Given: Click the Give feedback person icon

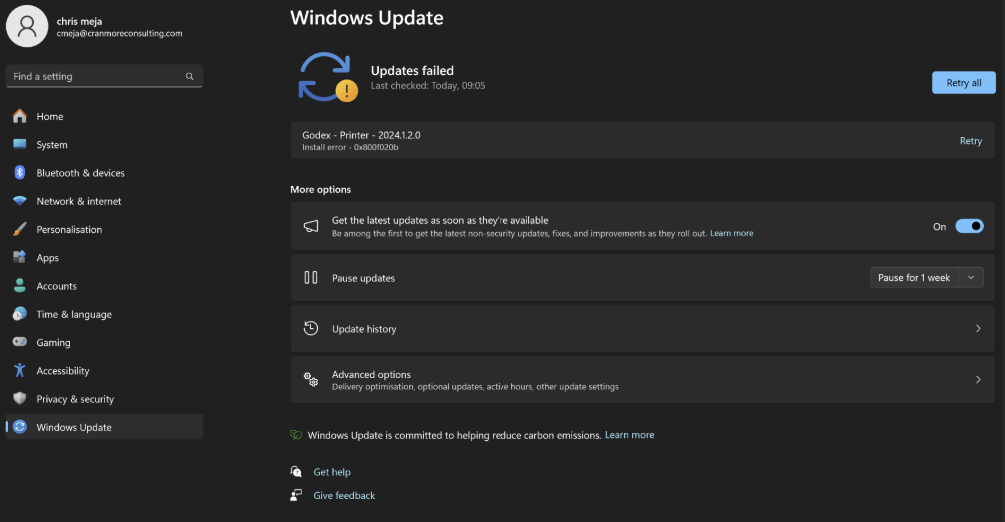Looking at the screenshot, I should 296,495.
